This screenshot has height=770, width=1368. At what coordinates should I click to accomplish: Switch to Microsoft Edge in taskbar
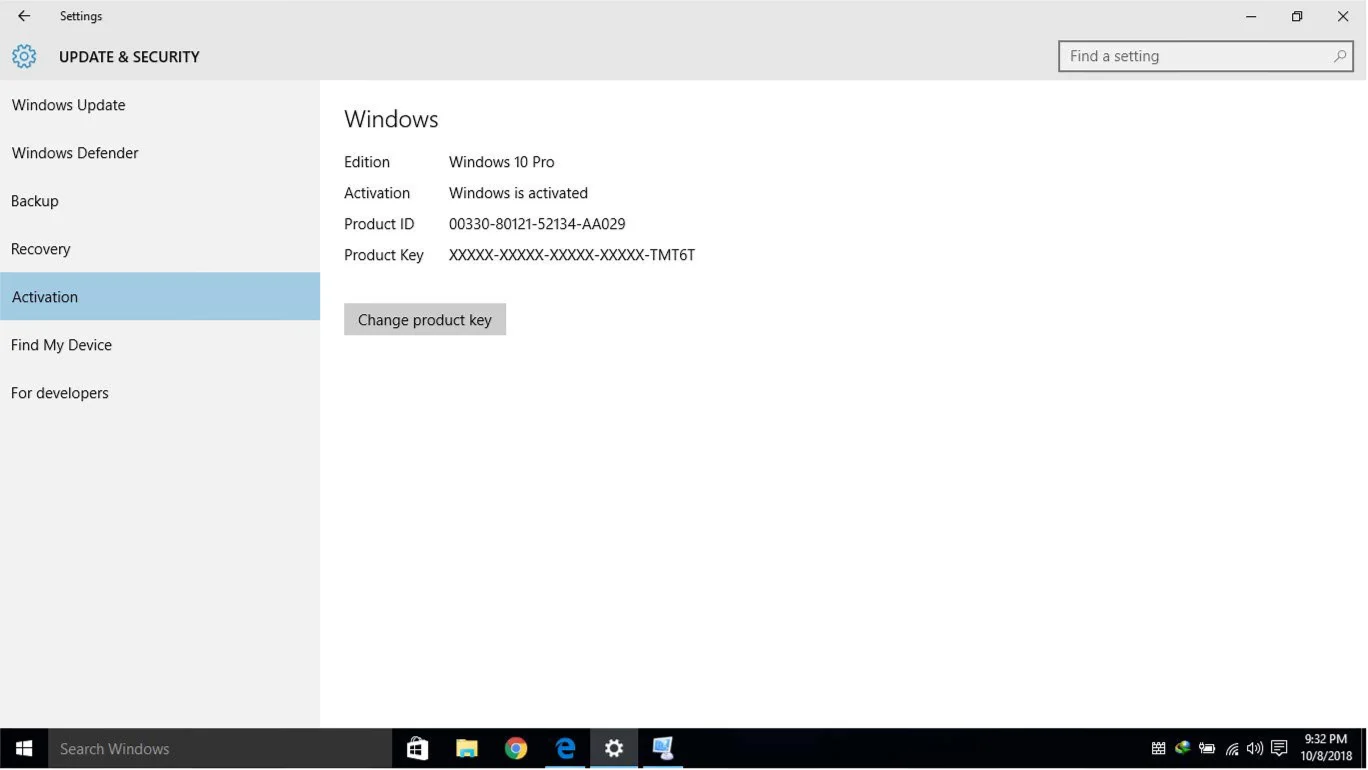click(x=565, y=749)
